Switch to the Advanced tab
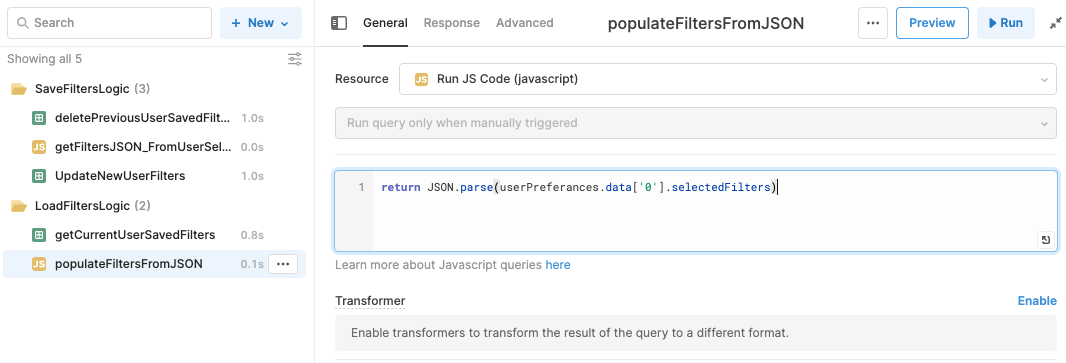Screen dimensions: 1066x363 (524, 23)
